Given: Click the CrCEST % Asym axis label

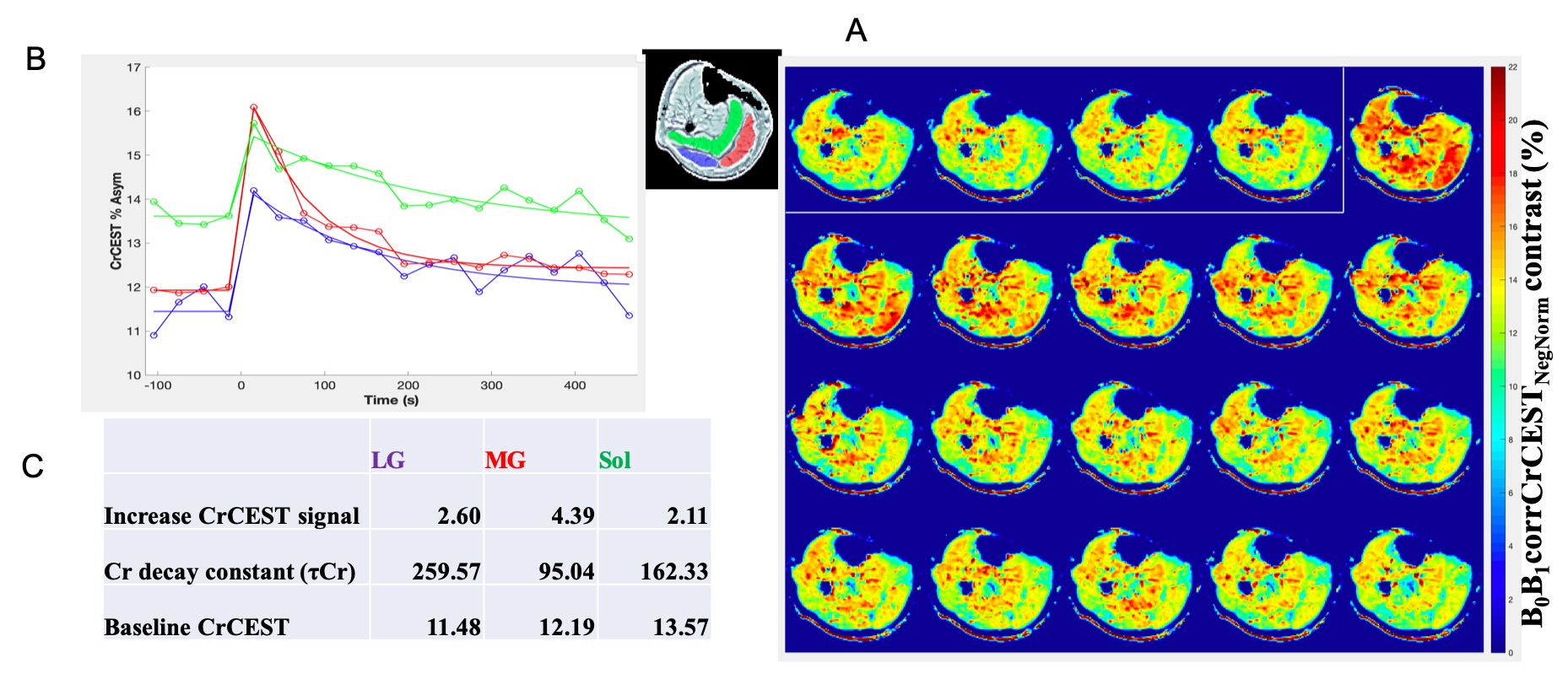Looking at the screenshot, I should (116, 221).
